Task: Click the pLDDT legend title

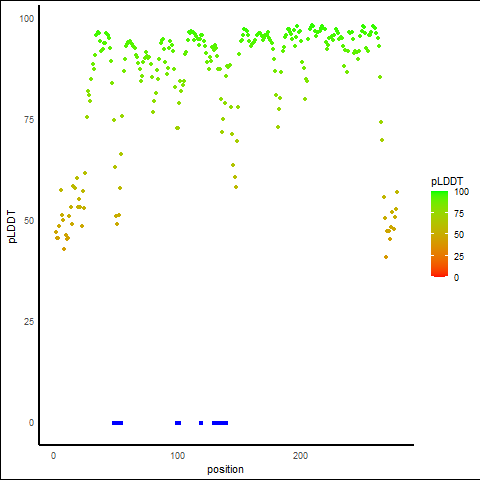Action: 447,182
